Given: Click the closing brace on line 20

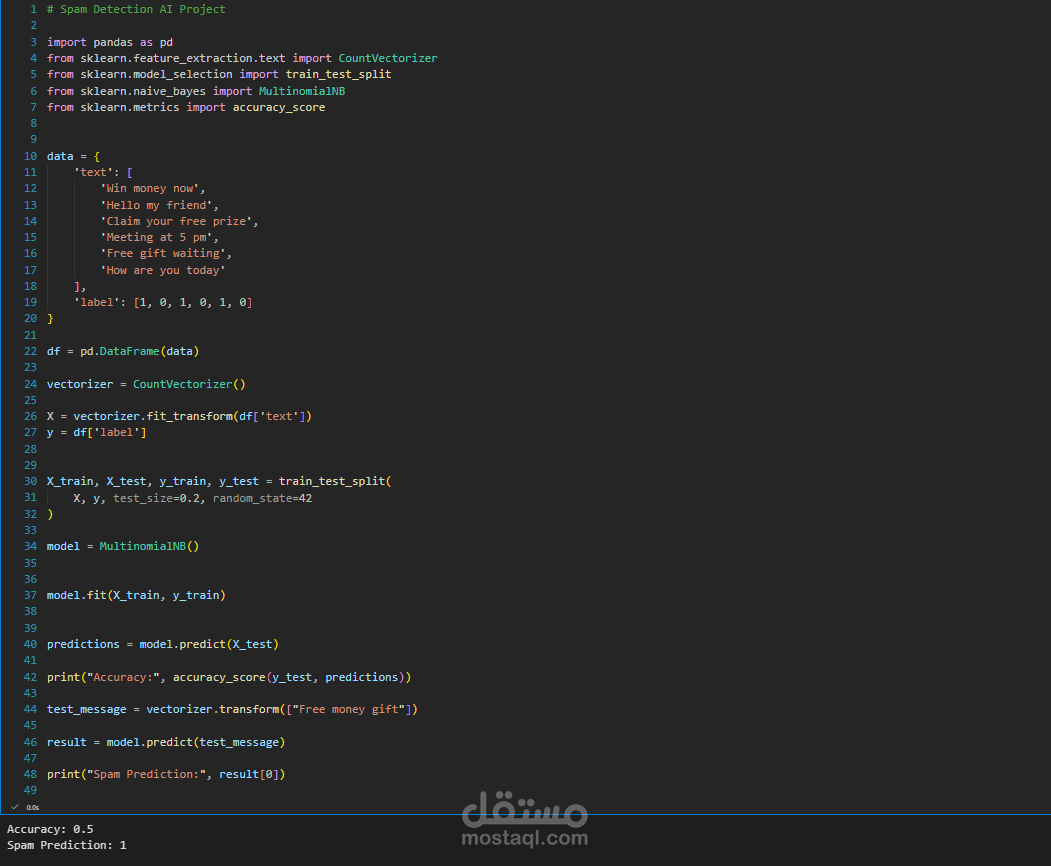Looking at the screenshot, I should tap(50, 318).
